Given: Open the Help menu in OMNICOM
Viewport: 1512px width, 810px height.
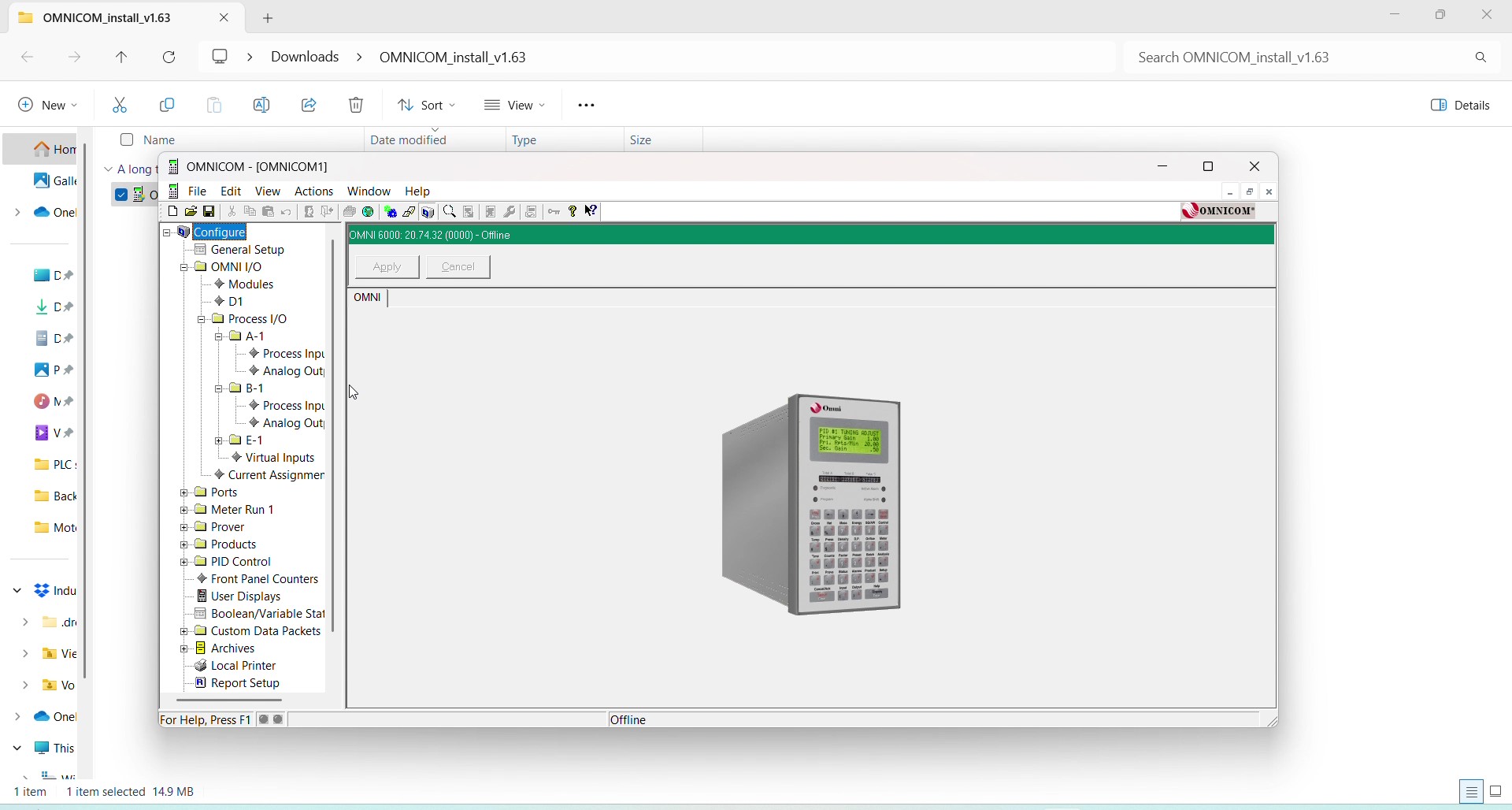Looking at the screenshot, I should click(418, 191).
